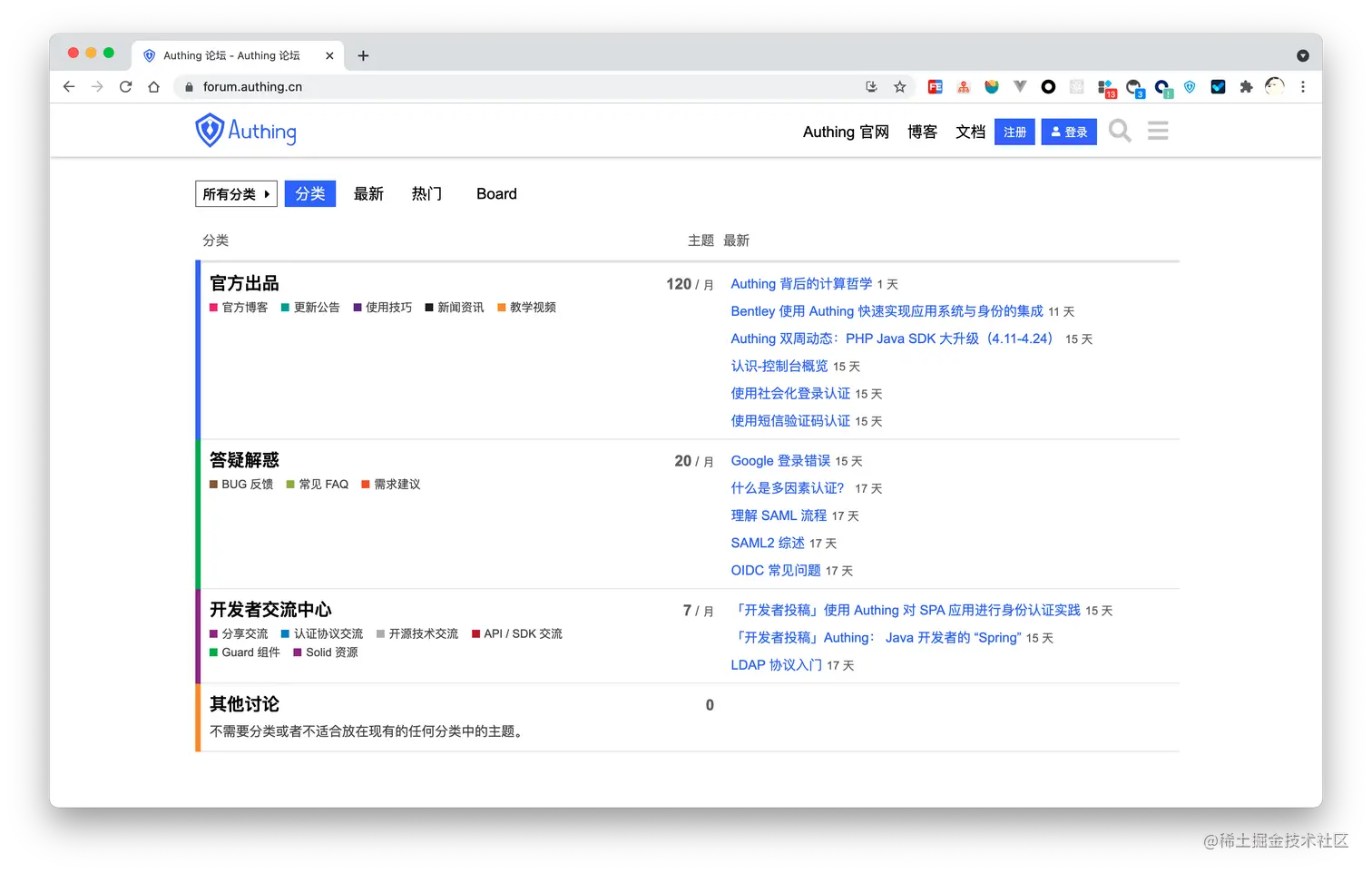
Task: Open topic SAML2 综述
Action: (x=768, y=543)
